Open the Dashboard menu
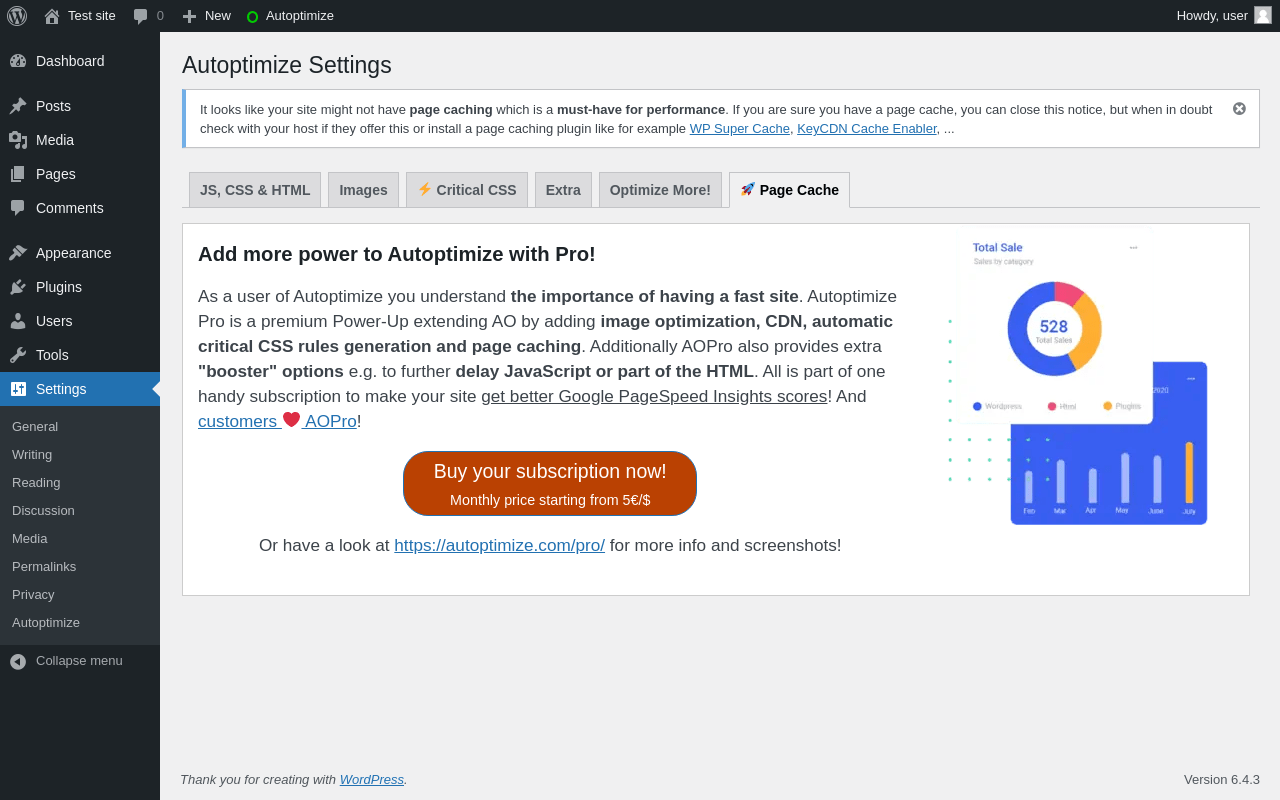The width and height of the screenshot is (1280, 800). [70, 61]
